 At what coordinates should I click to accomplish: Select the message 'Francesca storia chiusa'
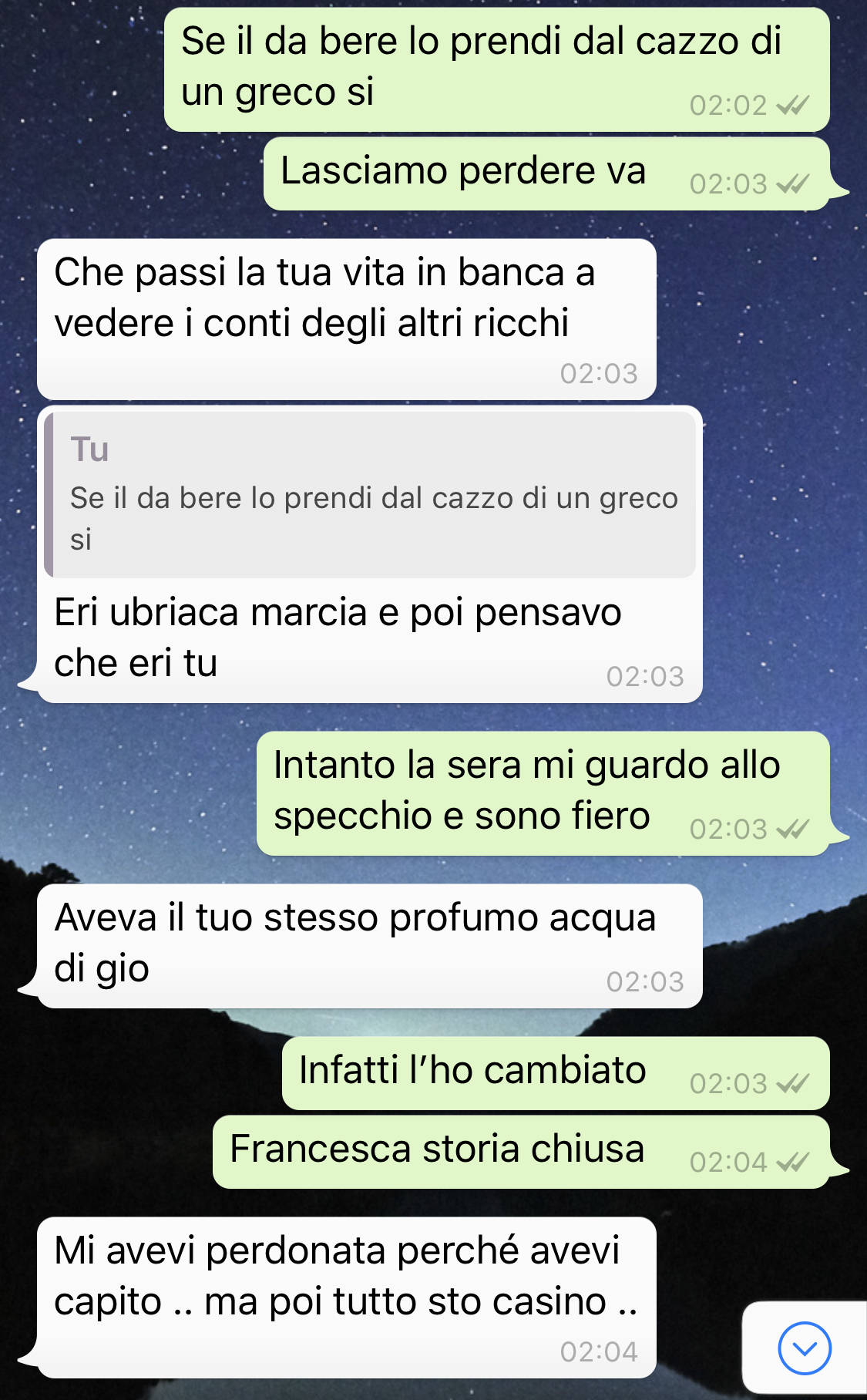click(521, 1152)
